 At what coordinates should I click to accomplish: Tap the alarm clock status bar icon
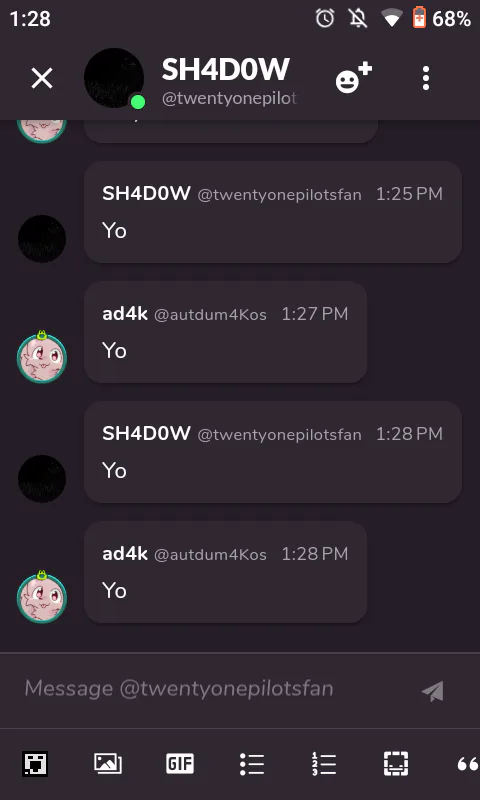click(x=325, y=18)
